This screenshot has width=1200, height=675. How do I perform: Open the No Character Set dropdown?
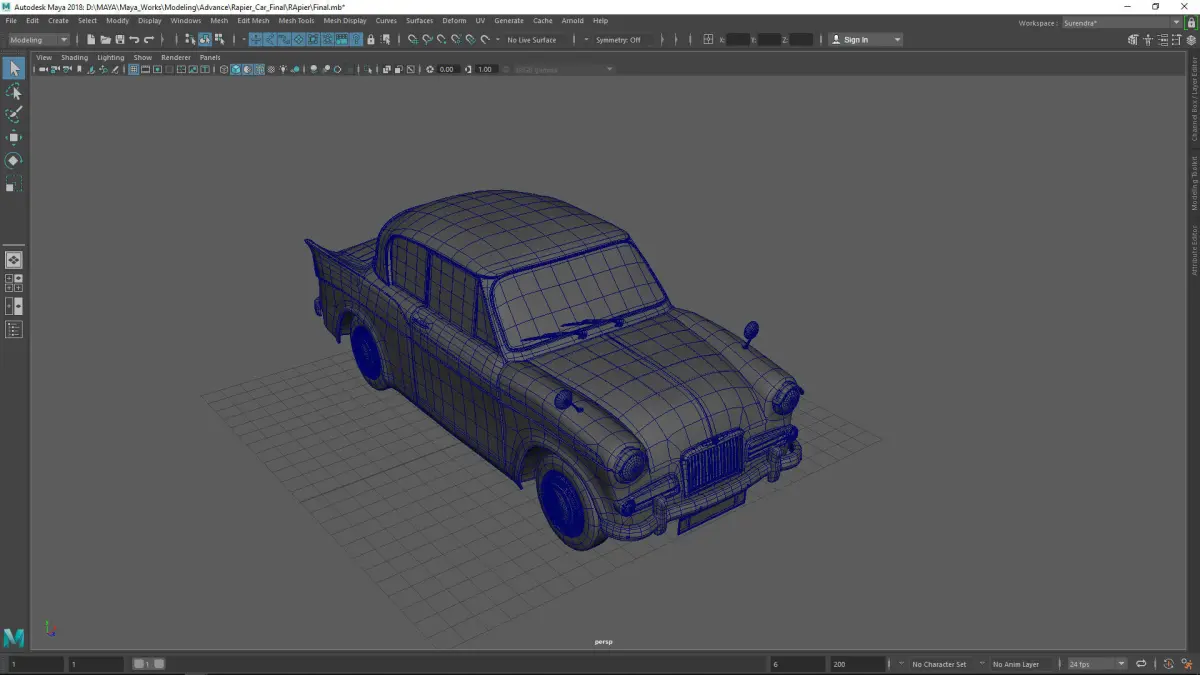point(940,664)
